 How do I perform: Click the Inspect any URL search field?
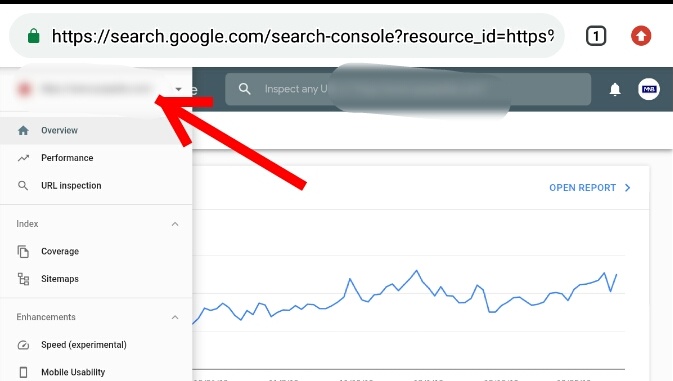pyautogui.click(x=408, y=89)
